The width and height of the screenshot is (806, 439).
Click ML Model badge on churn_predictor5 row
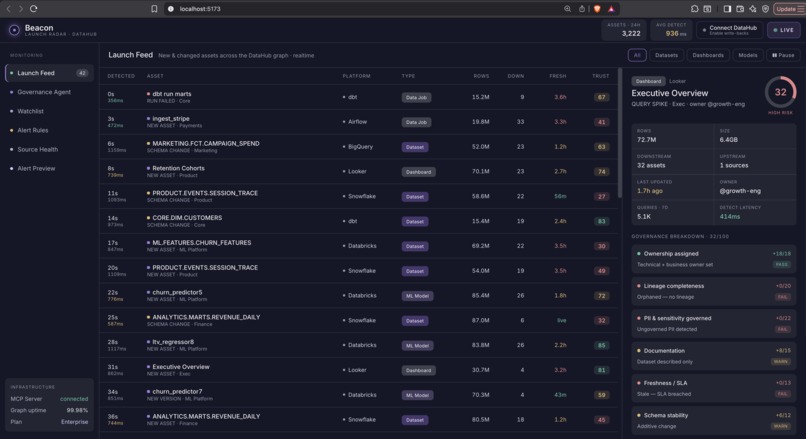417,296
